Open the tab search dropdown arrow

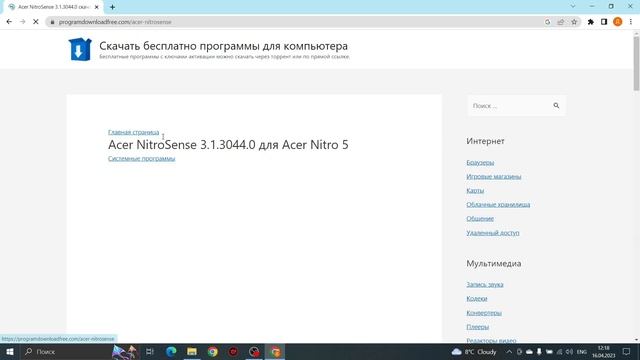point(573,6)
